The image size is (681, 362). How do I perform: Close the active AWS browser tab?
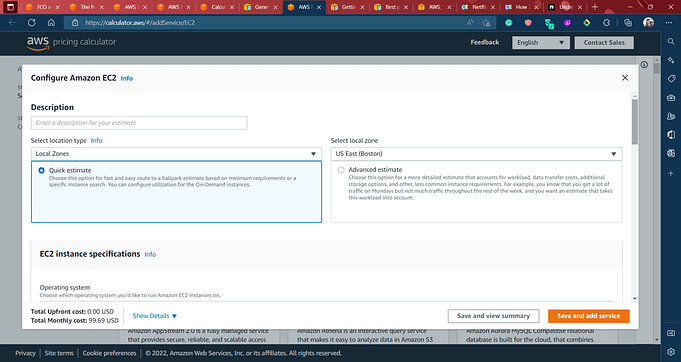318,7
